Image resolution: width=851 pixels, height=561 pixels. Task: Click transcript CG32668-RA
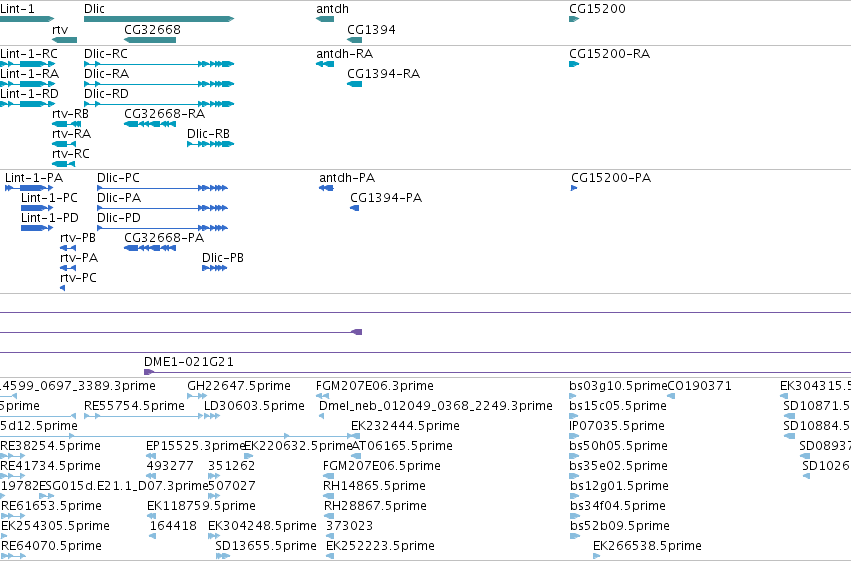(x=150, y=124)
